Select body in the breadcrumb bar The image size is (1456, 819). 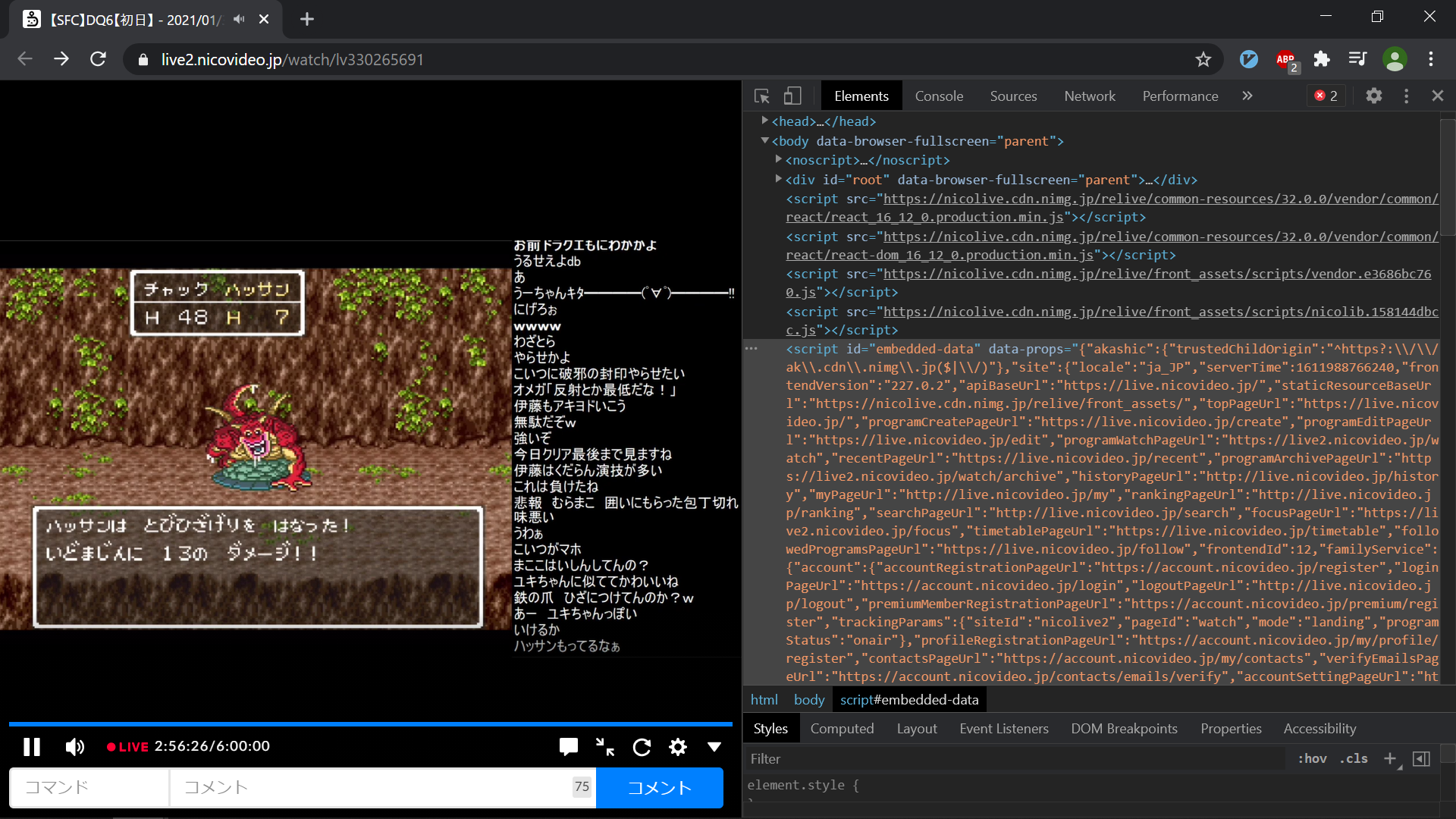[809, 700]
